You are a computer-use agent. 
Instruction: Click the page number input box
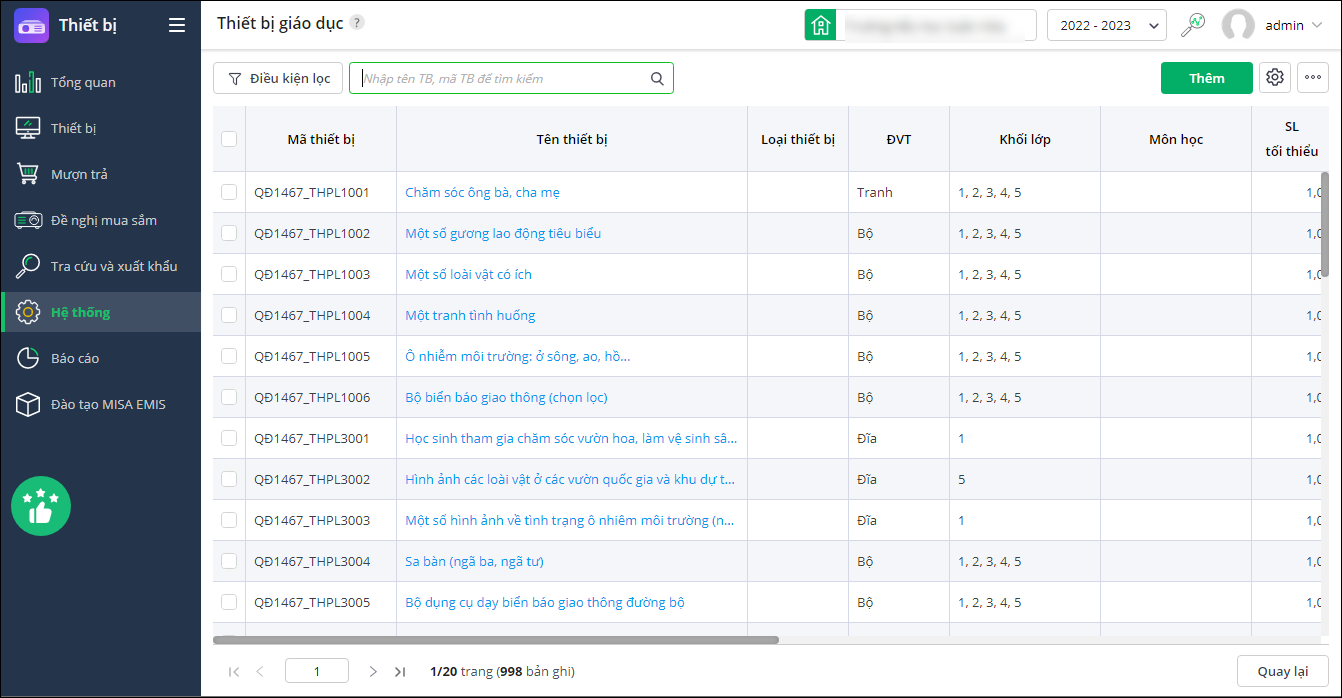317,671
